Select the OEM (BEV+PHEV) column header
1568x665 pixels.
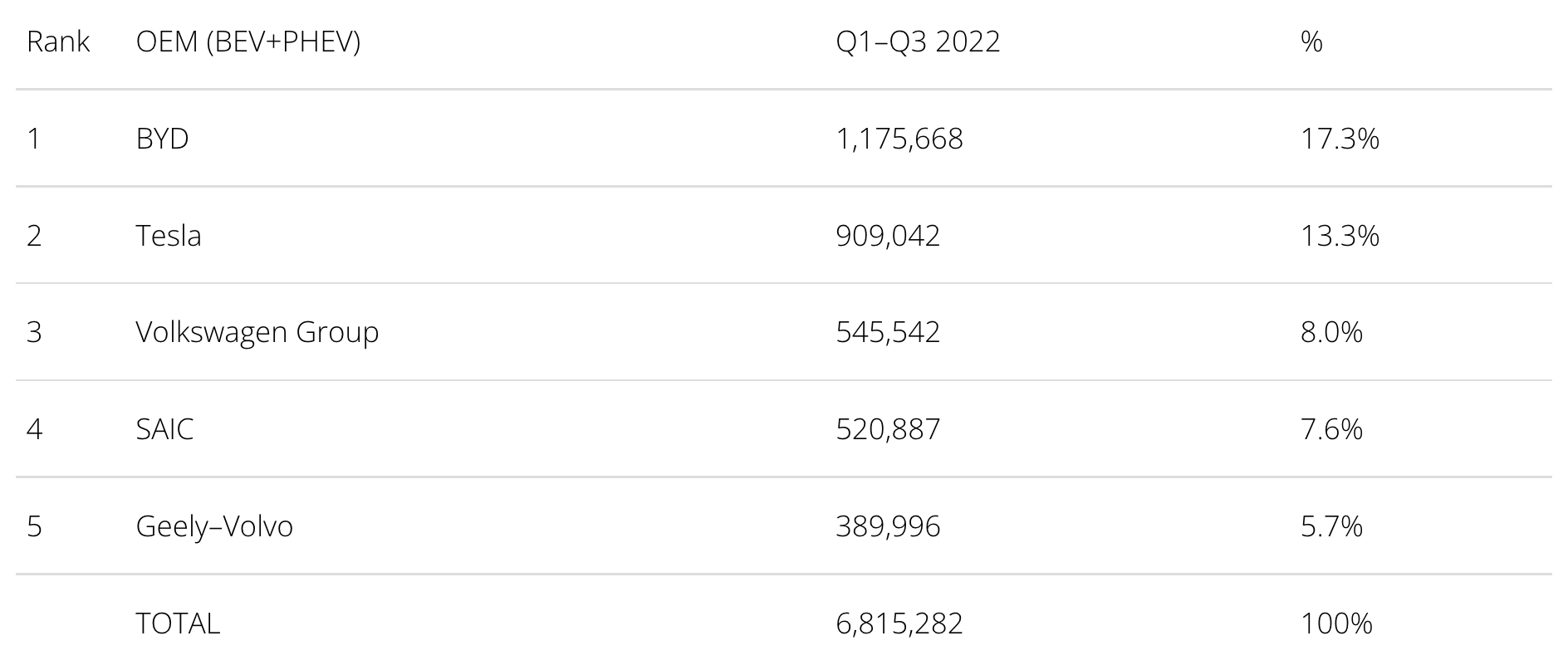pyautogui.click(x=248, y=42)
